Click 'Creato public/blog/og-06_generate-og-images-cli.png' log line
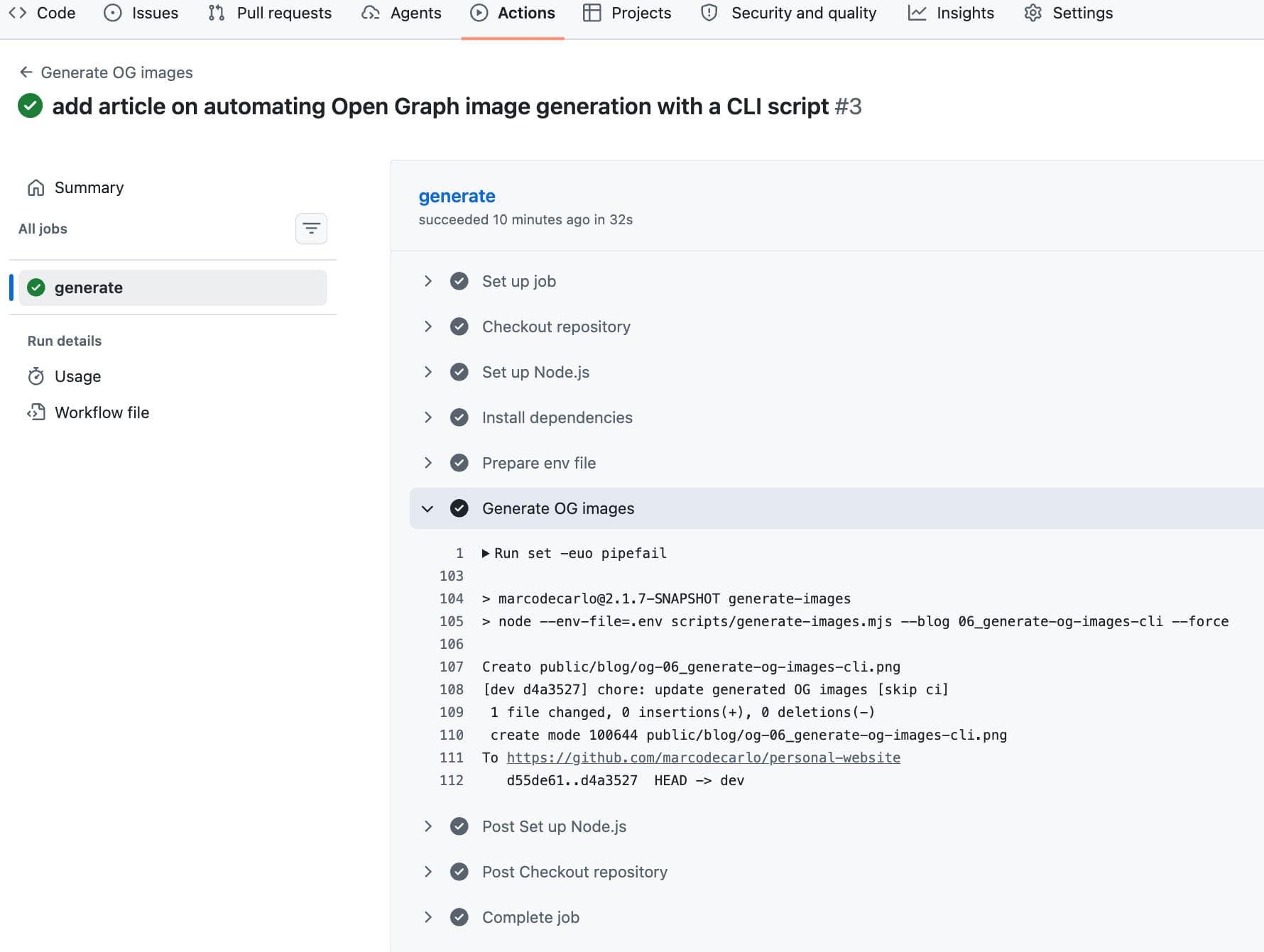Screen dimensions: 1264x952 [691, 667]
